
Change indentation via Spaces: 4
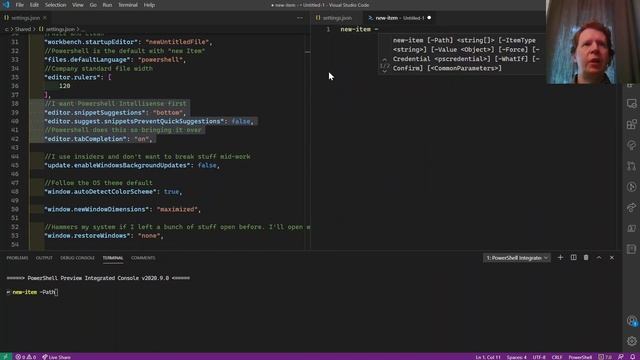pos(517,357)
